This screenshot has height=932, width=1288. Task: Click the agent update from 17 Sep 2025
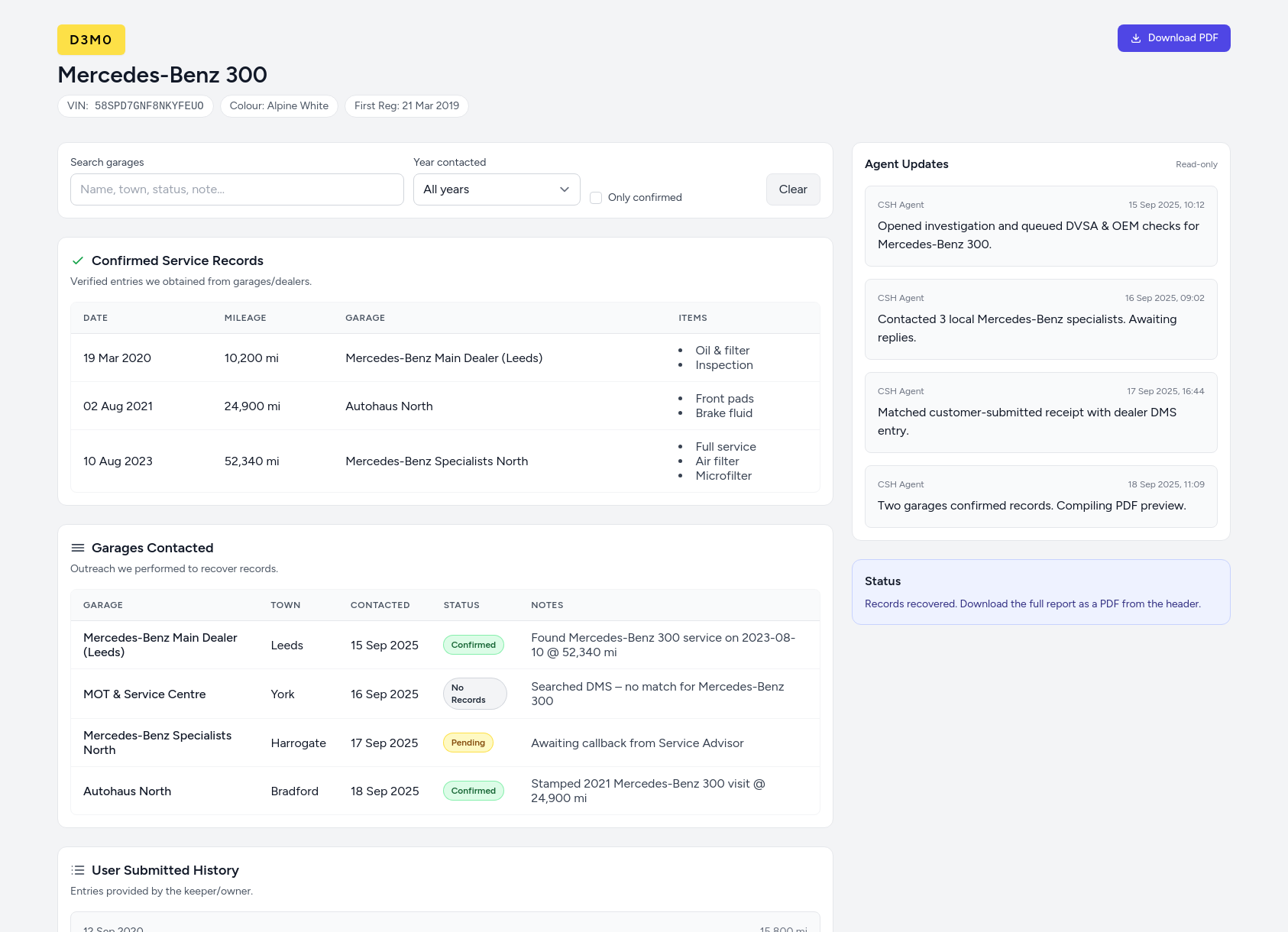click(1040, 413)
